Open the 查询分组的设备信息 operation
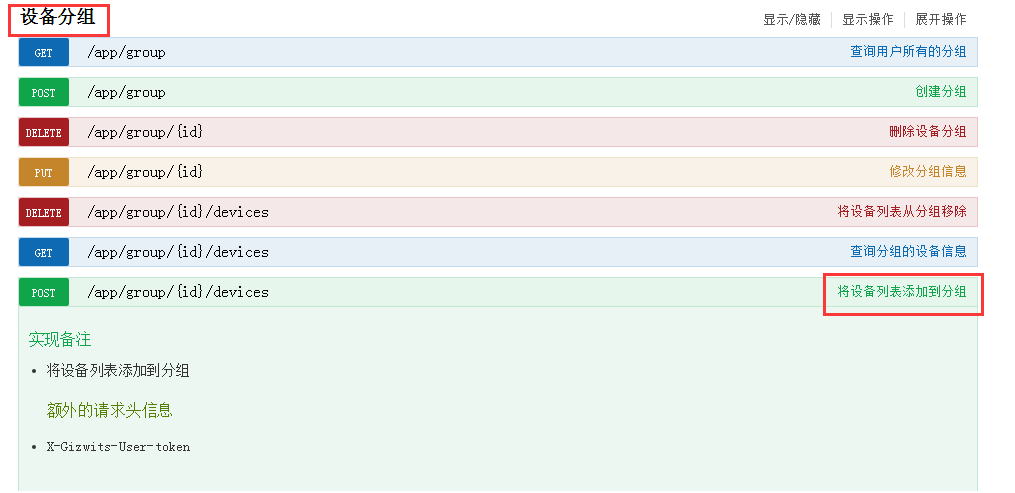The image size is (1015, 493). (x=908, y=252)
